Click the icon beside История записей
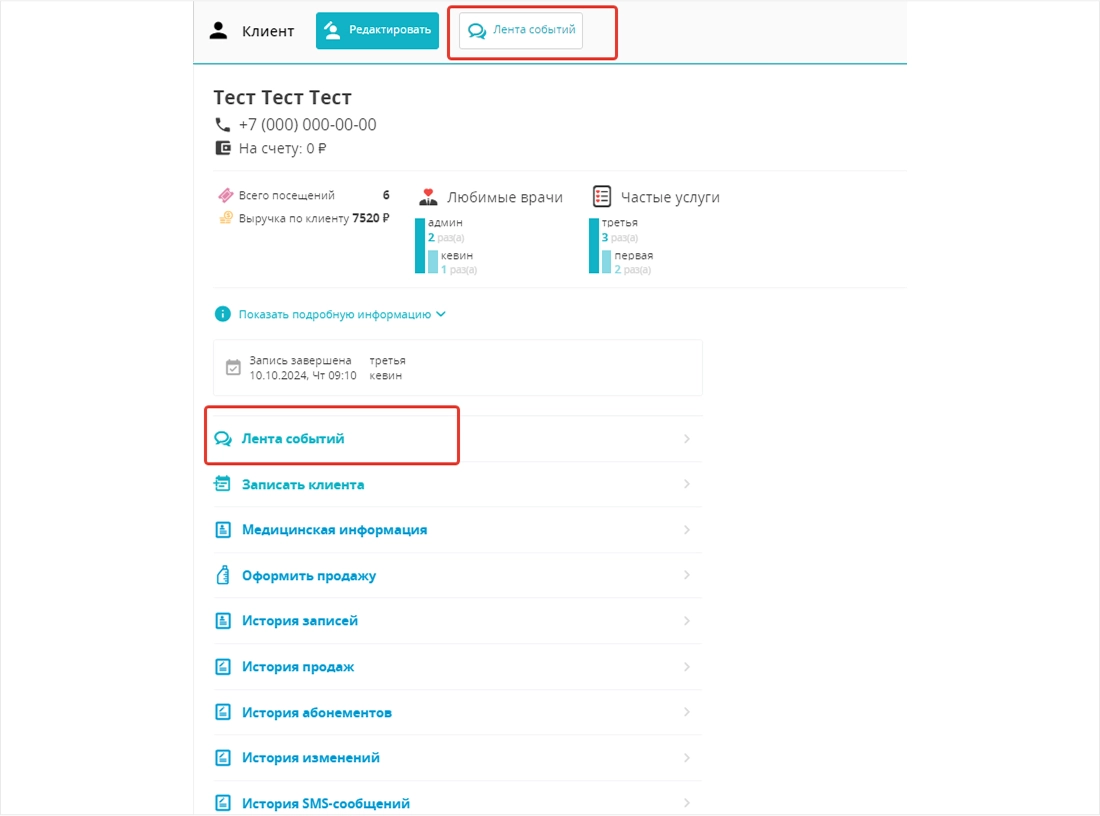This screenshot has width=1100, height=816. click(x=222, y=621)
